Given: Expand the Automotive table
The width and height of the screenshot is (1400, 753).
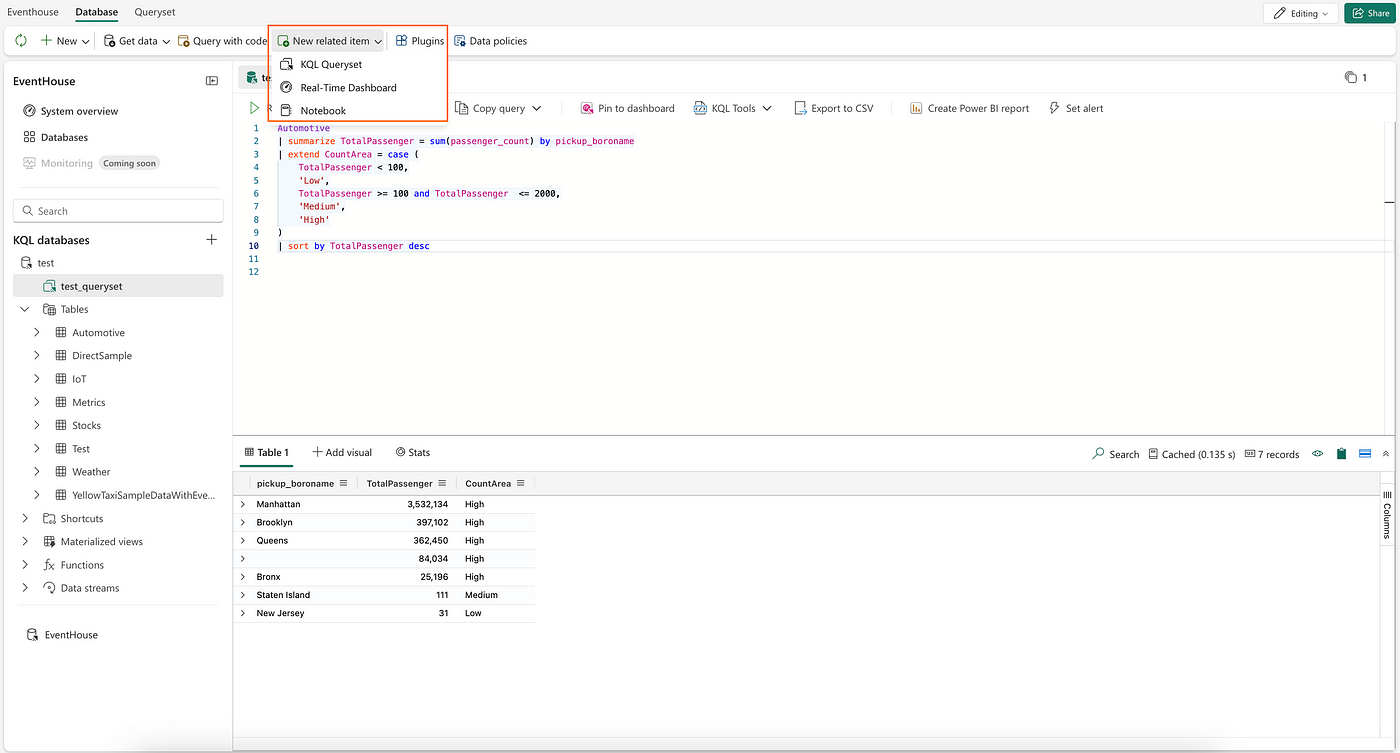Looking at the screenshot, I should [37, 333].
